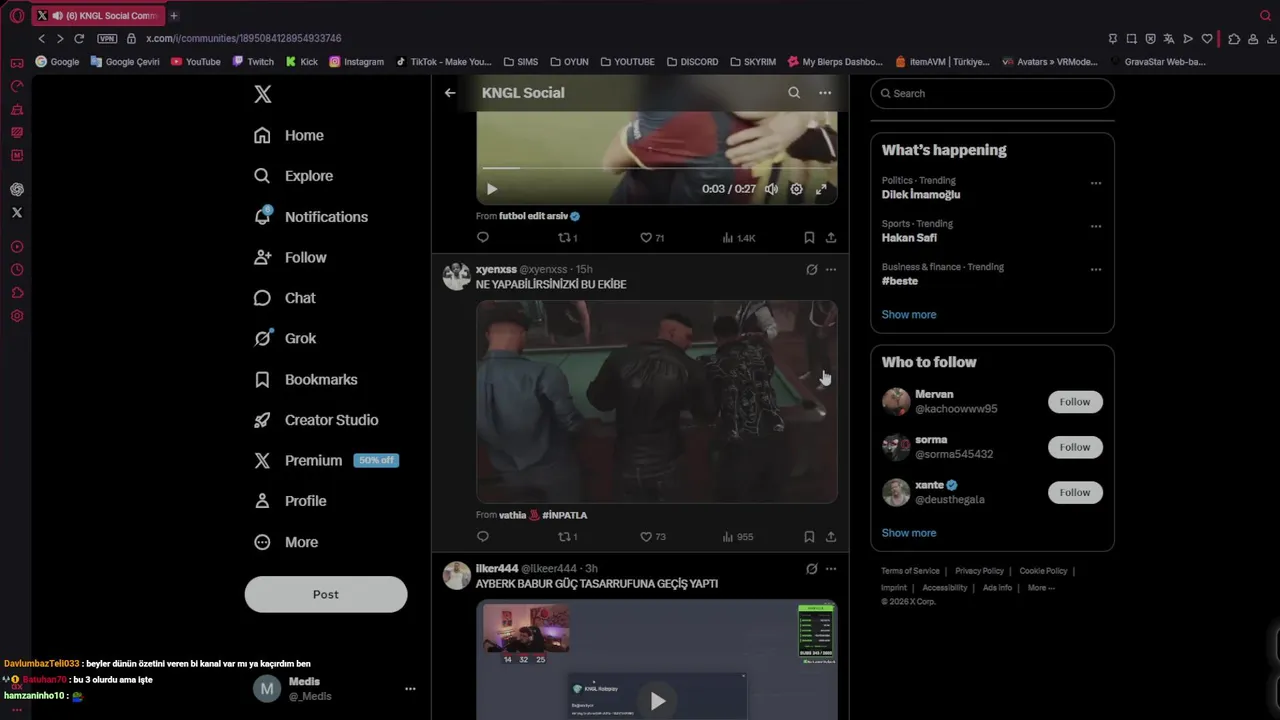
Task: View analytics showing 1.4K views
Action: pos(738,238)
